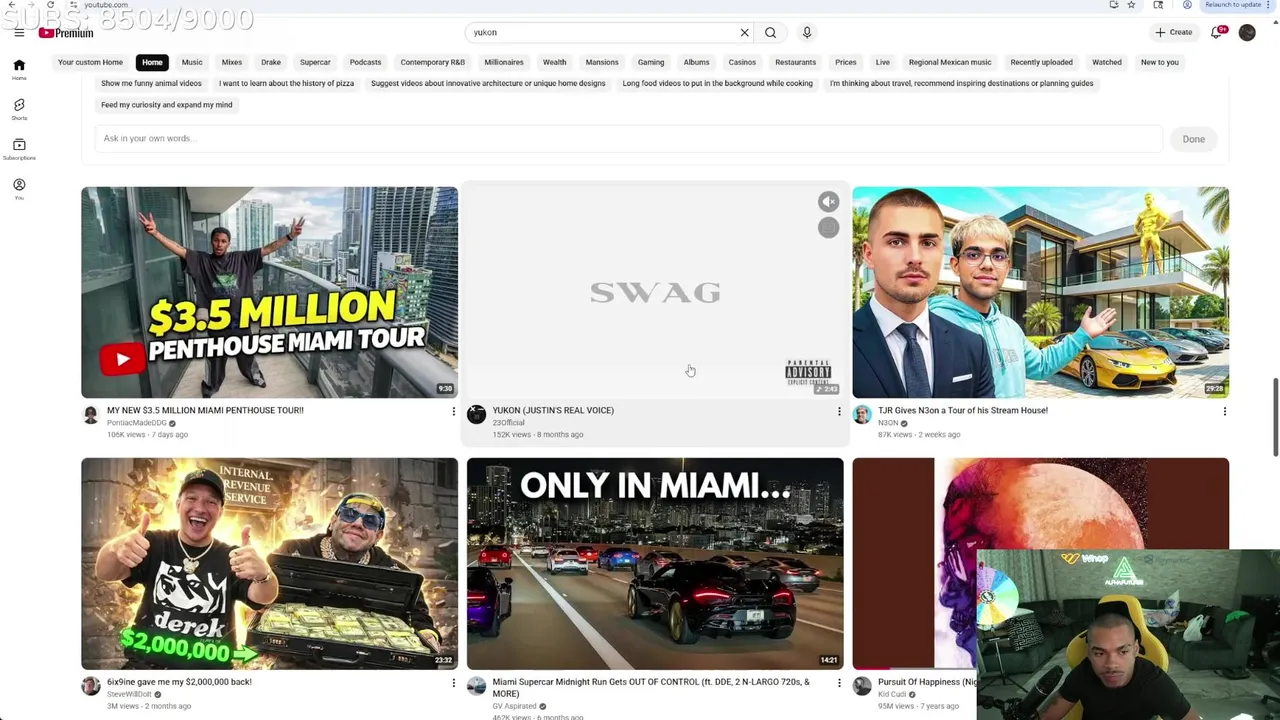
Task: Select the Mixes chip
Action: coord(232,62)
